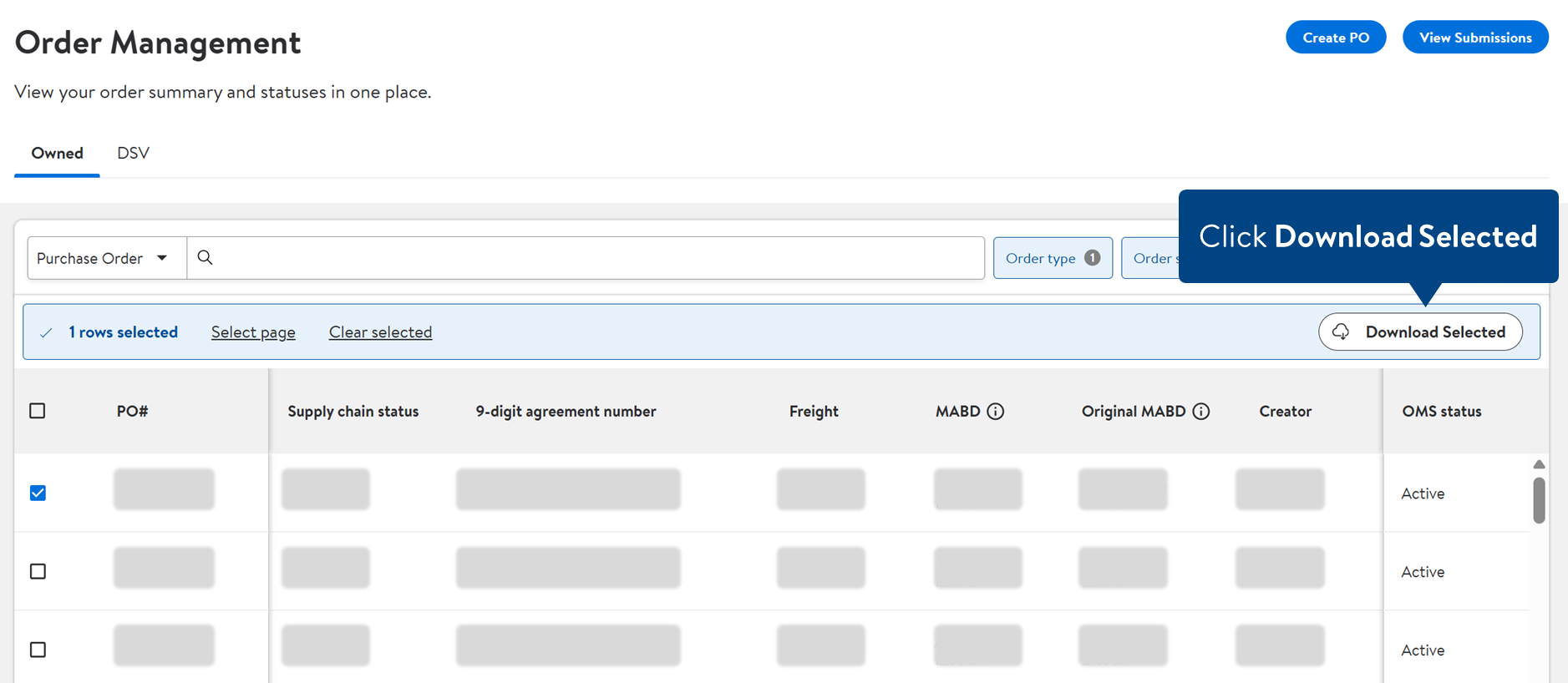Click the table's vertical scrollbar thumb
The image size is (1568, 683).
1539,500
